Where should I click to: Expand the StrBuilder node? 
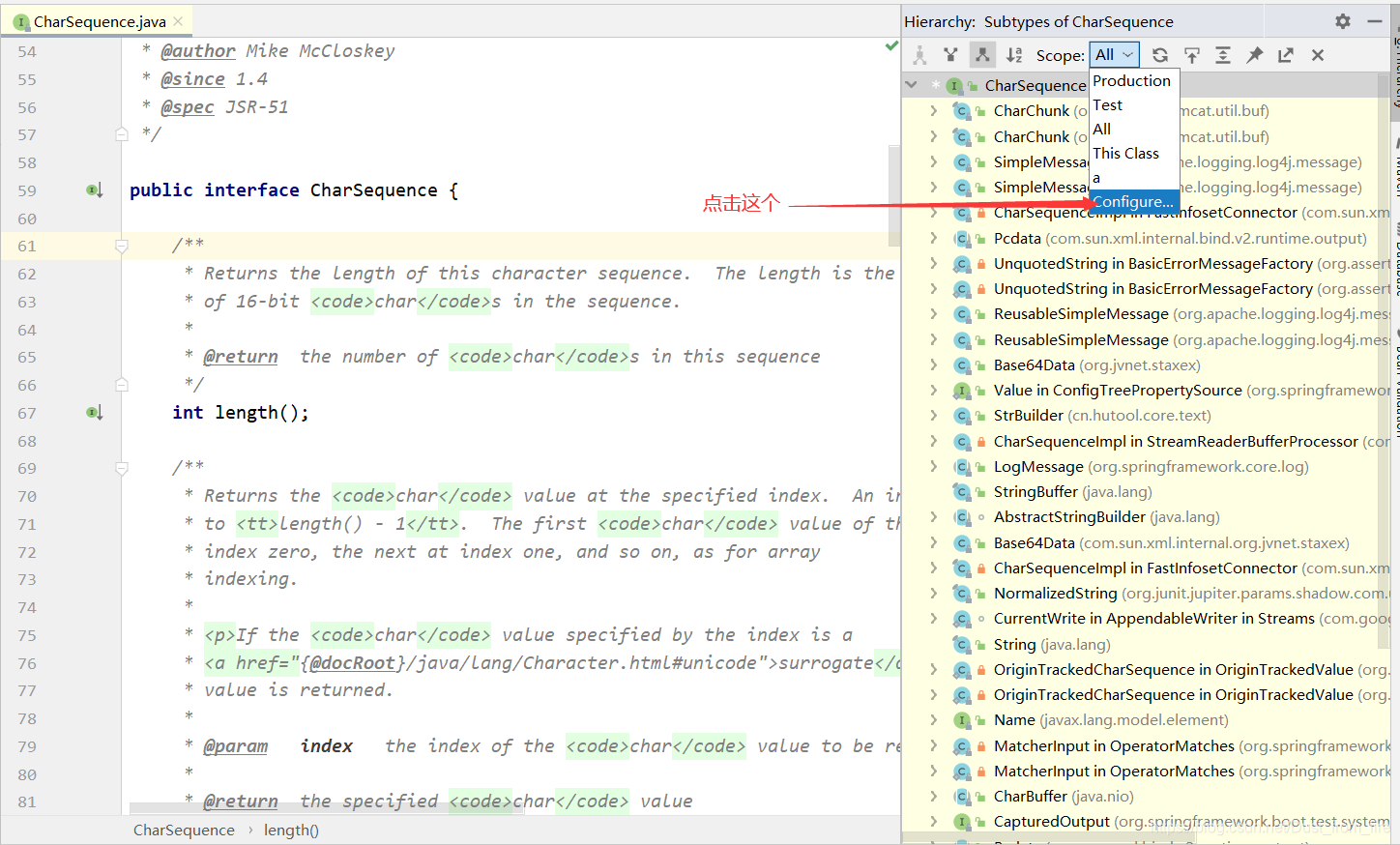click(933, 416)
